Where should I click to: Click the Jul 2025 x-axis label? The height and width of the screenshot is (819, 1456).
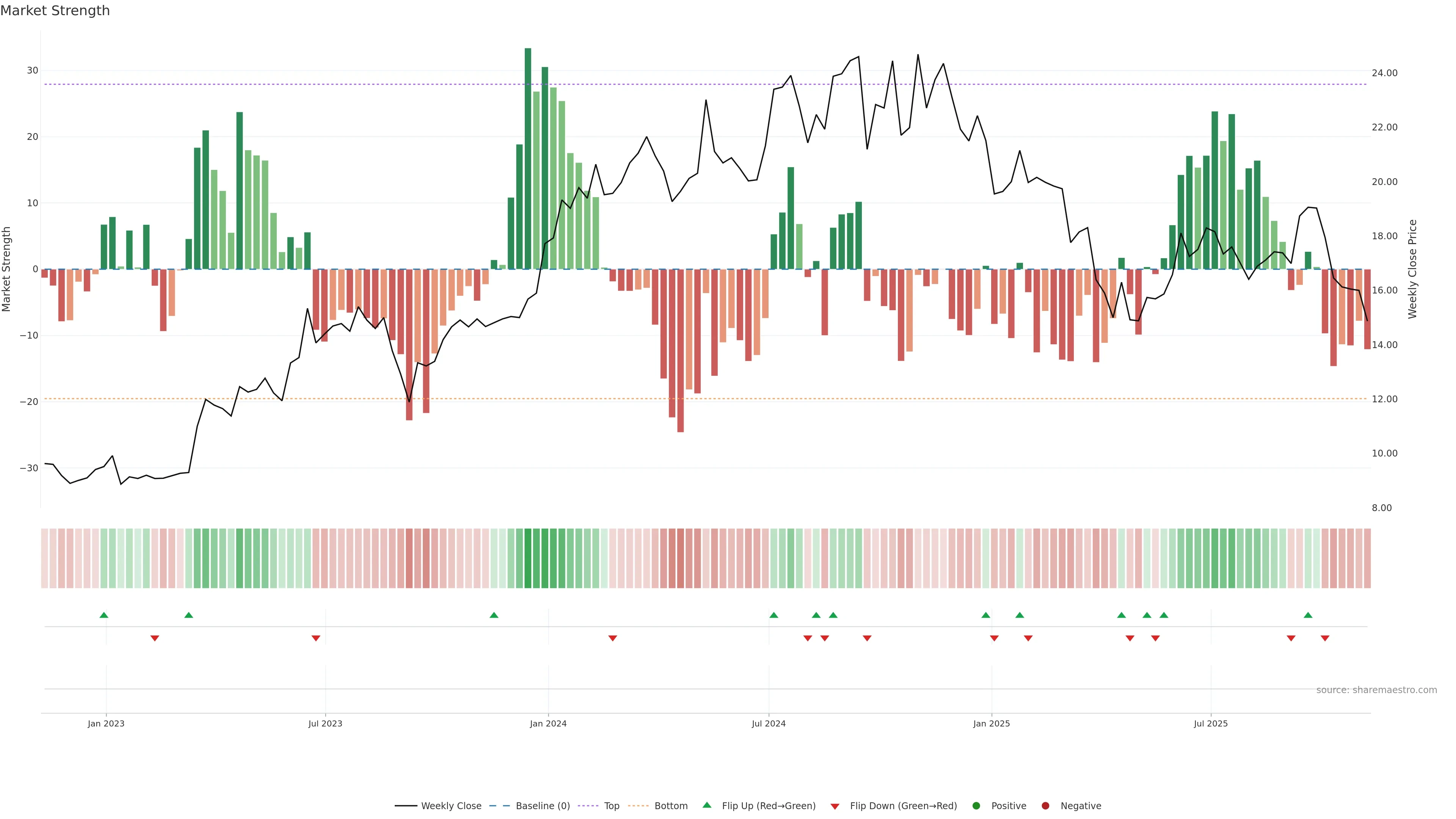pyautogui.click(x=1211, y=723)
